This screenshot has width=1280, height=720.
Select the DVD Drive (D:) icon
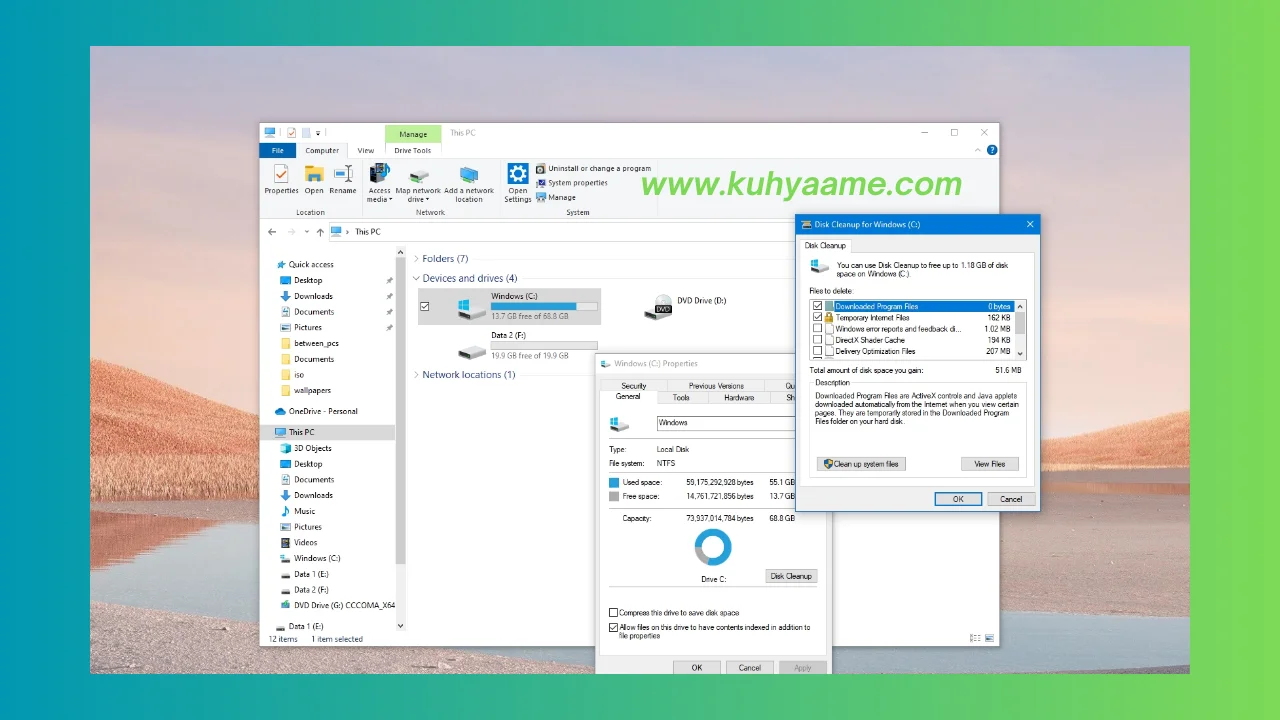[658, 306]
